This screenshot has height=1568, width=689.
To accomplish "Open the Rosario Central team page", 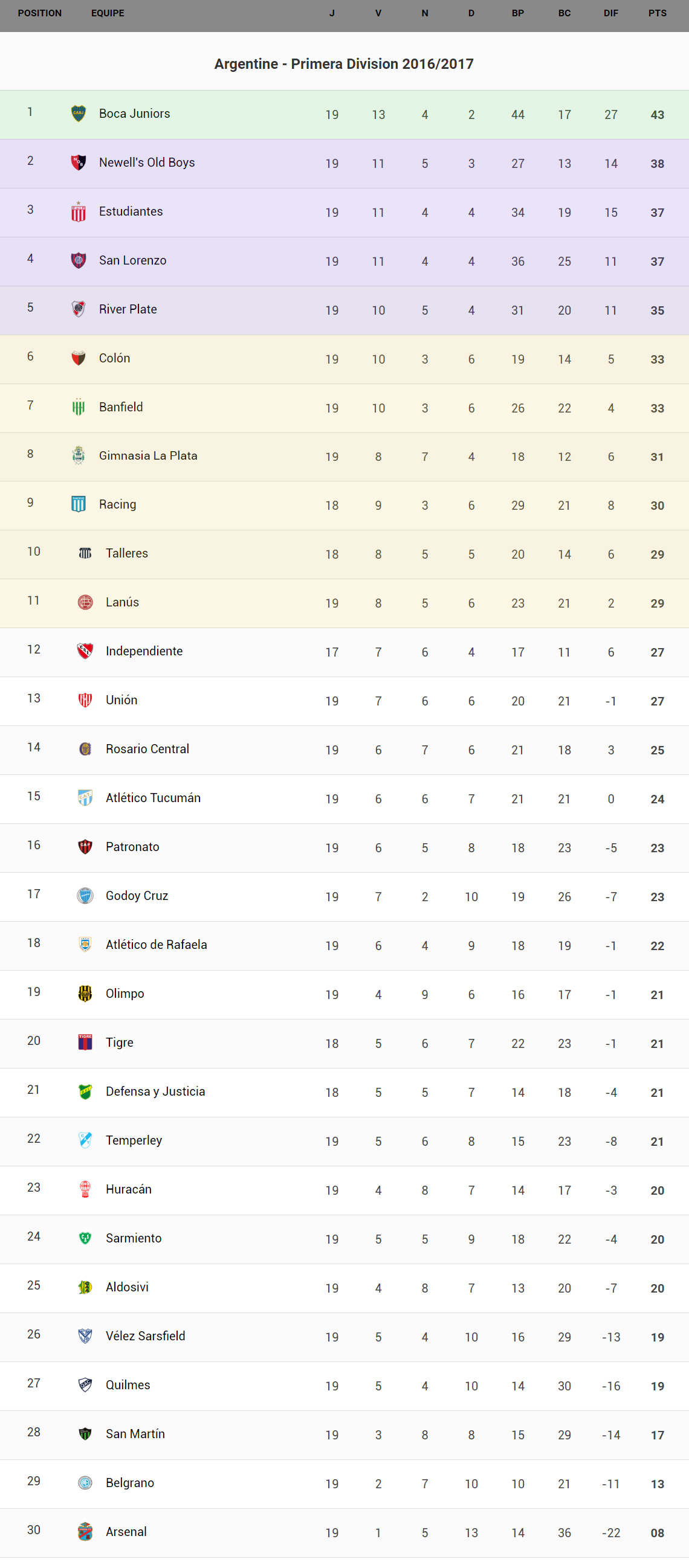I will 147,749.
